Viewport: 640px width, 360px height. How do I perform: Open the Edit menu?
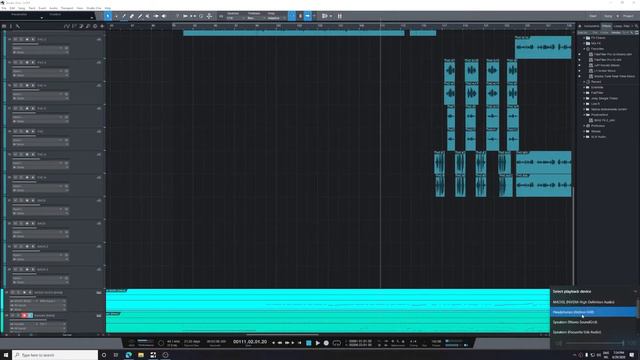12,8
